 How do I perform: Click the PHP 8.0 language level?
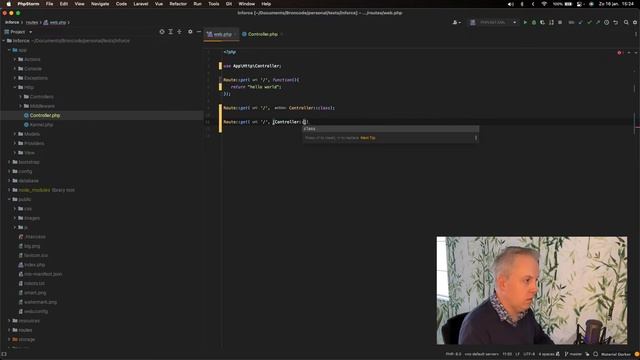pos(453,354)
